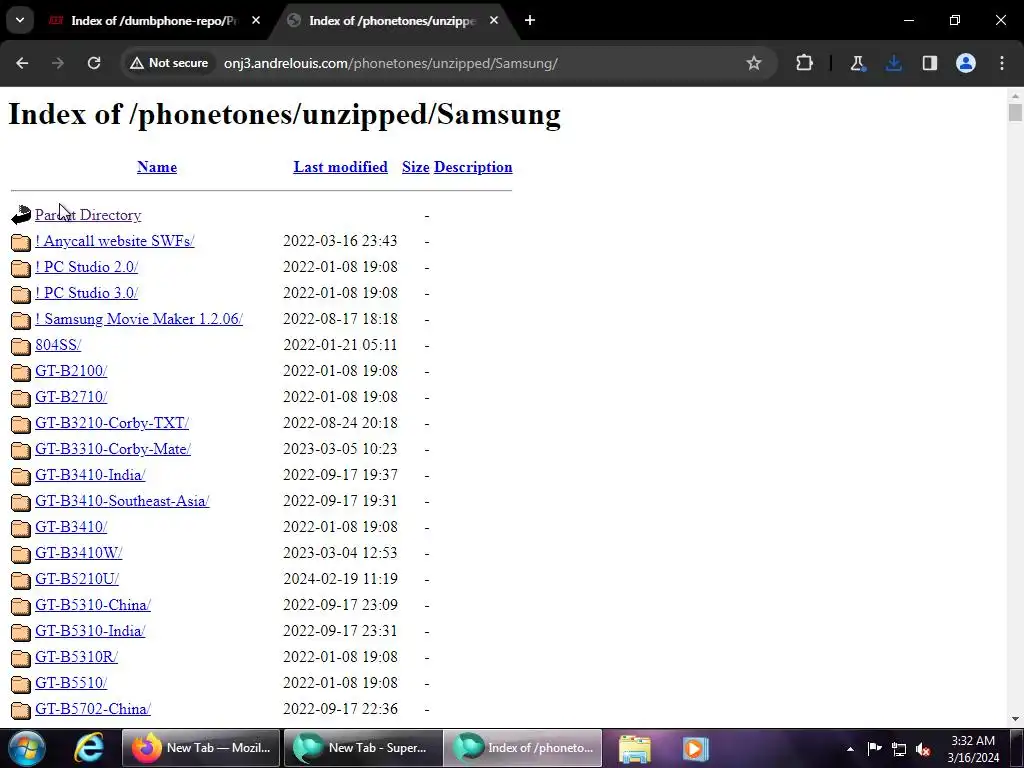Switch to Firefox New Tab taskbar window

click(x=201, y=748)
